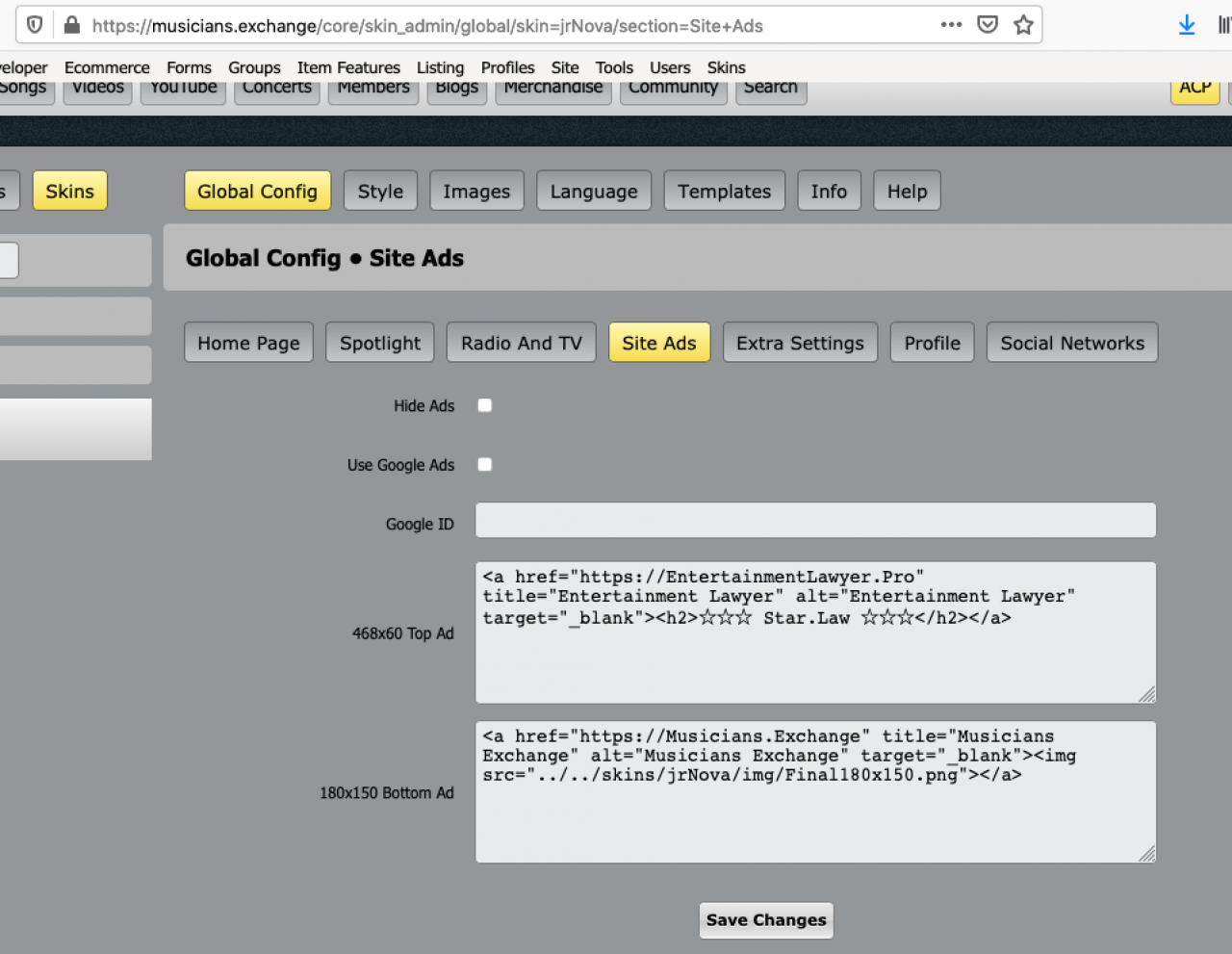The height and width of the screenshot is (954, 1232).
Task: Open the page actions three-dot menu
Action: point(951,25)
